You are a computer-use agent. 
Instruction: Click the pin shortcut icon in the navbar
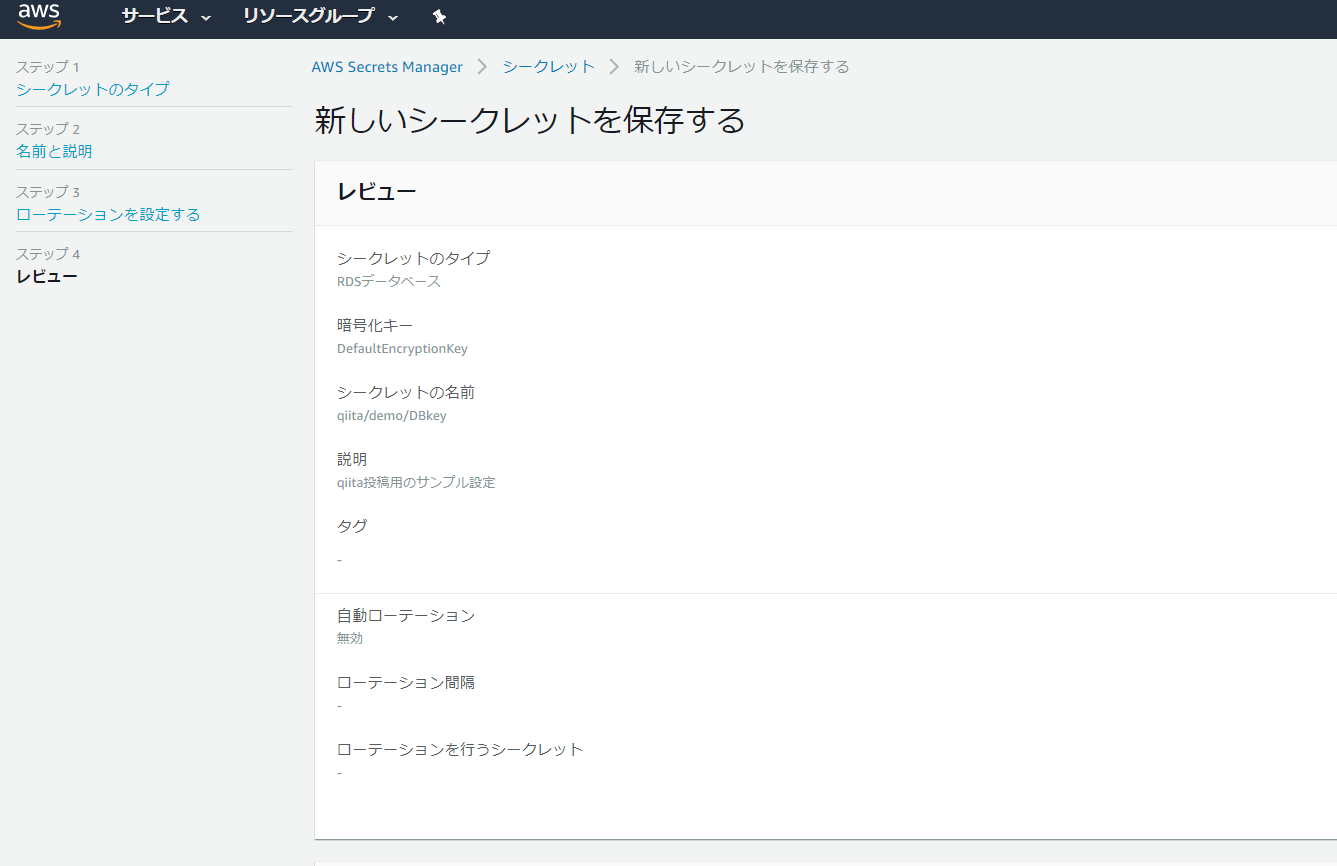440,16
